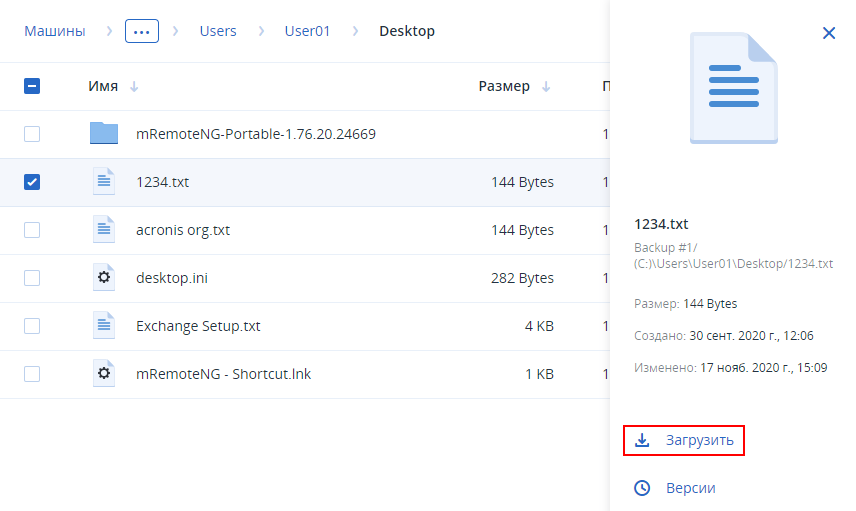Click the large document preview icon

pos(734,86)
